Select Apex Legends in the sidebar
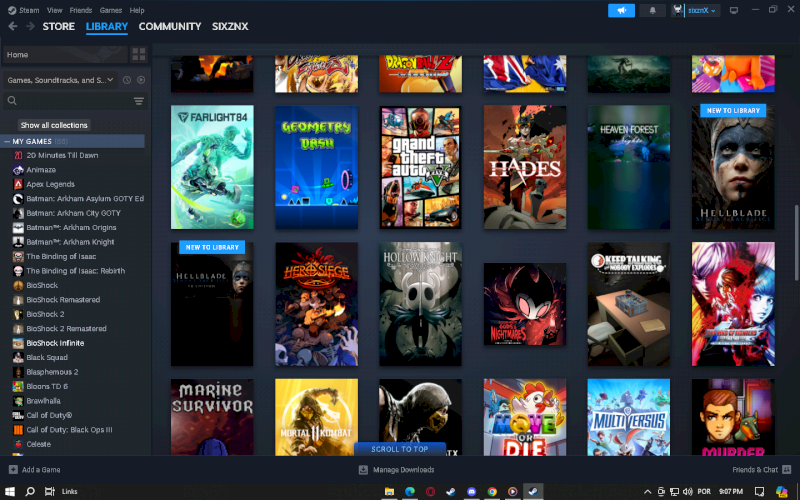 click(x=51, y=184)
